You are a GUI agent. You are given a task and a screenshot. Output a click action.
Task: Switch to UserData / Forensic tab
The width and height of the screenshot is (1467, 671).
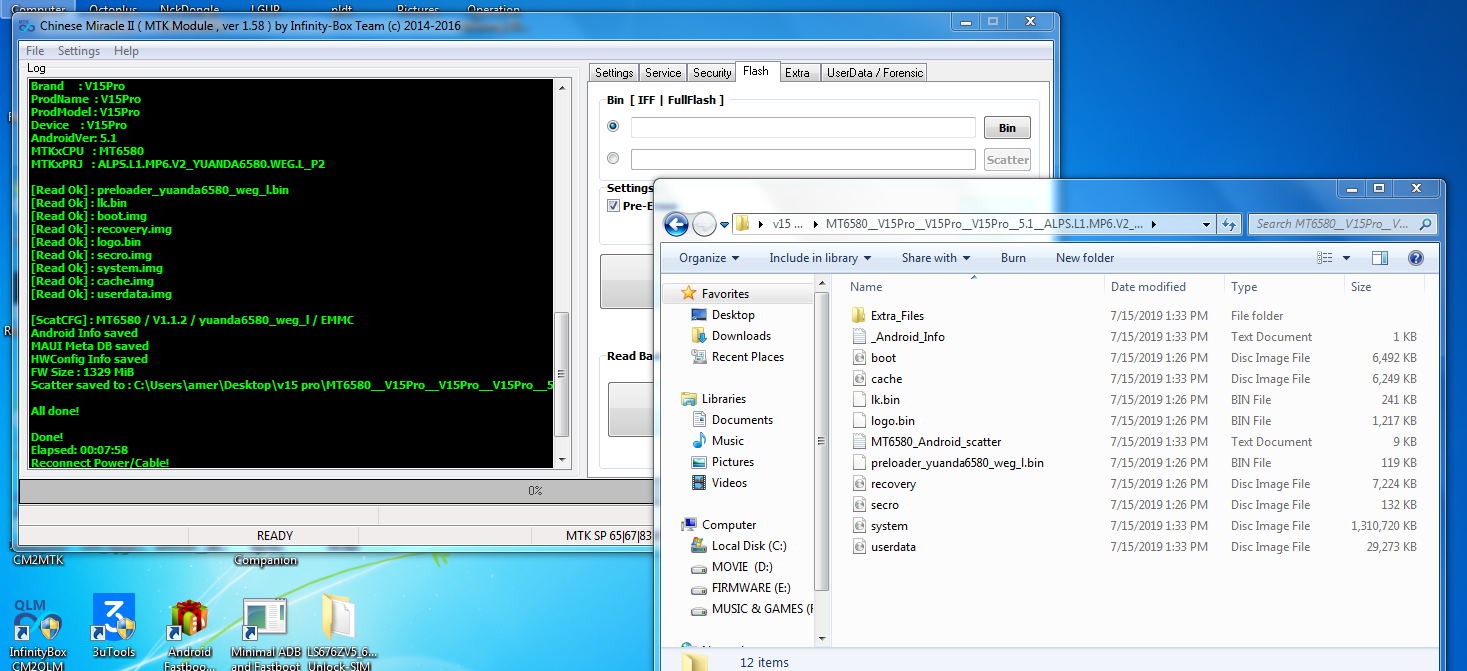click(x=875, y=73)
